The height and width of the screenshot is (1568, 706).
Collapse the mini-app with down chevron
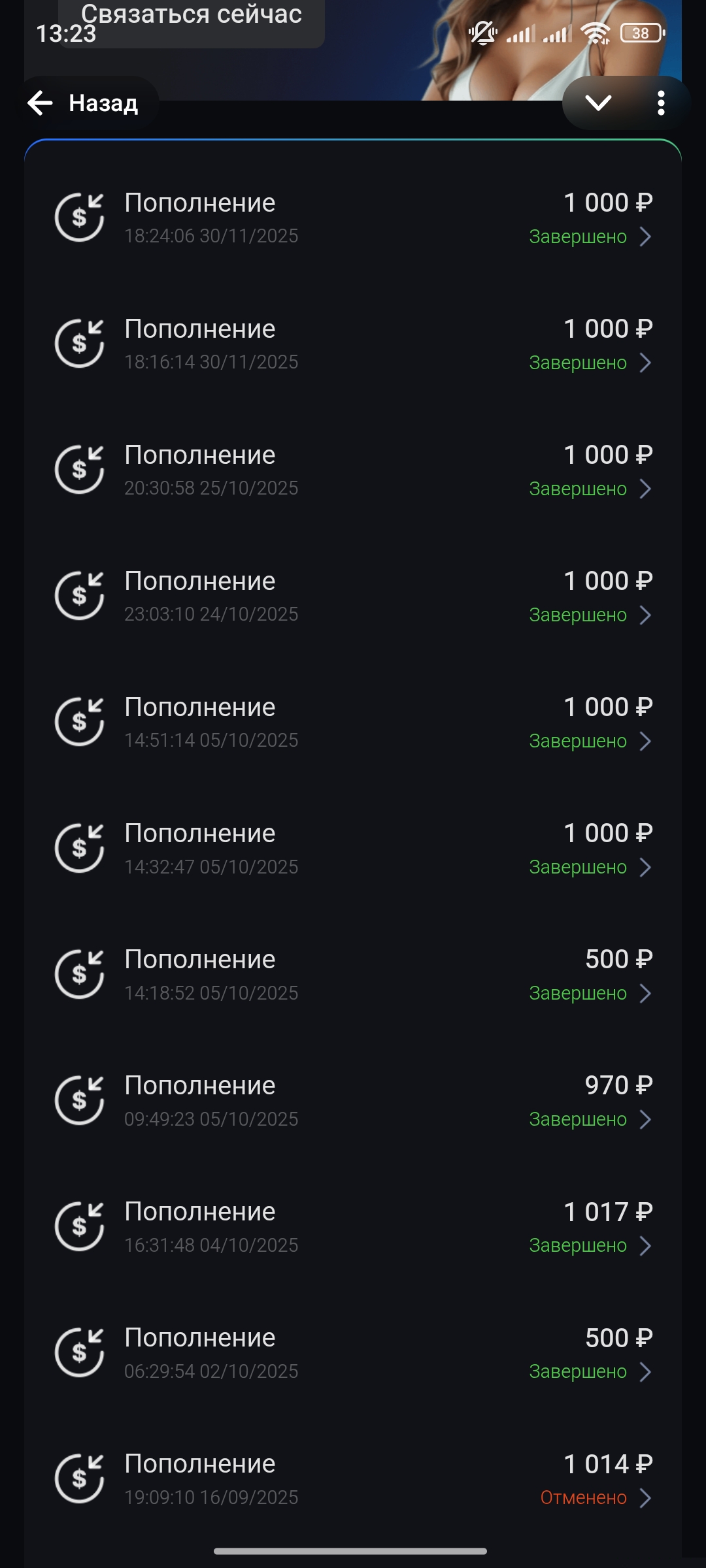point(598,103)
